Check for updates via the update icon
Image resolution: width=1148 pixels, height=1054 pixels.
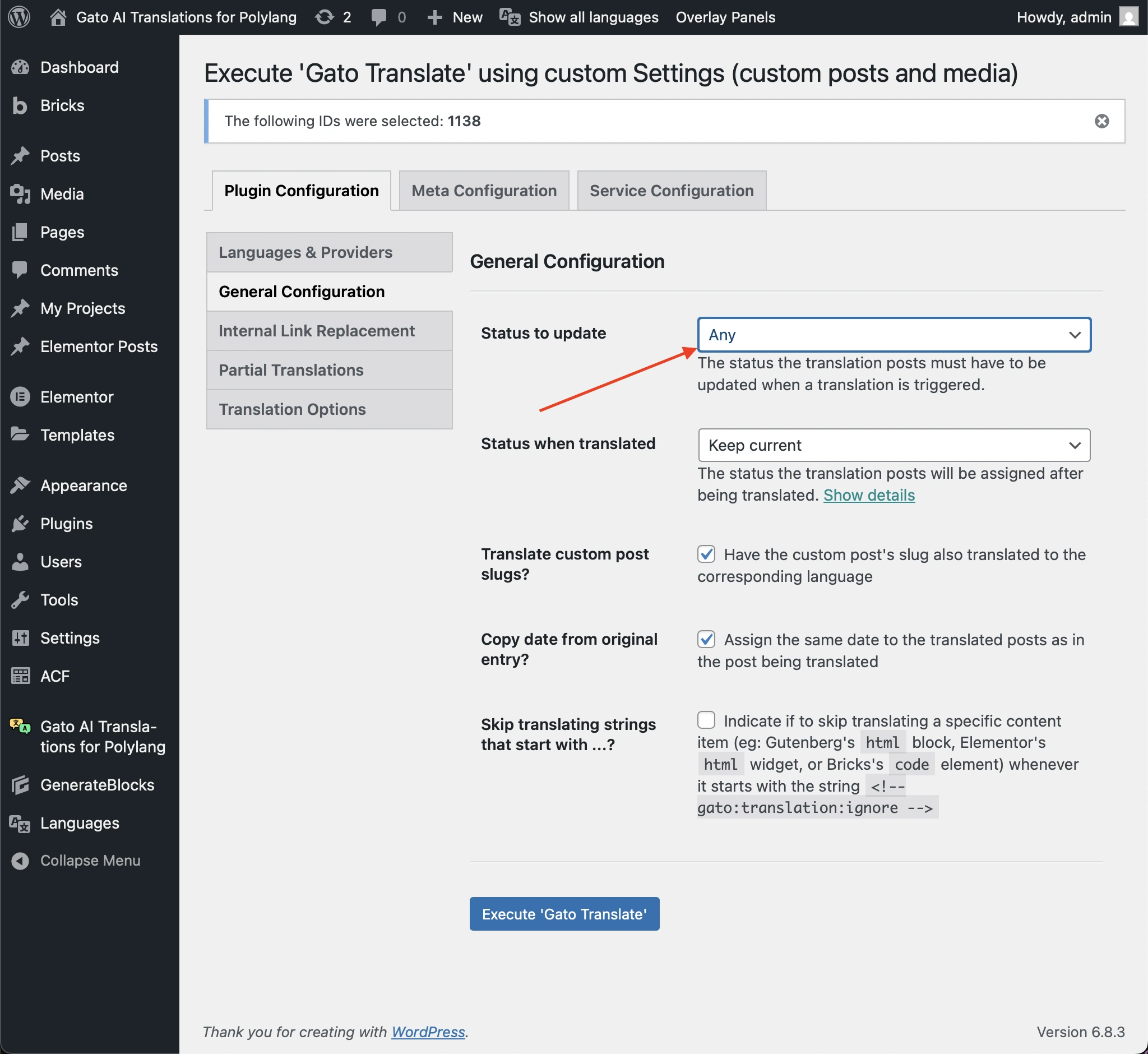(x=325, y=17)
